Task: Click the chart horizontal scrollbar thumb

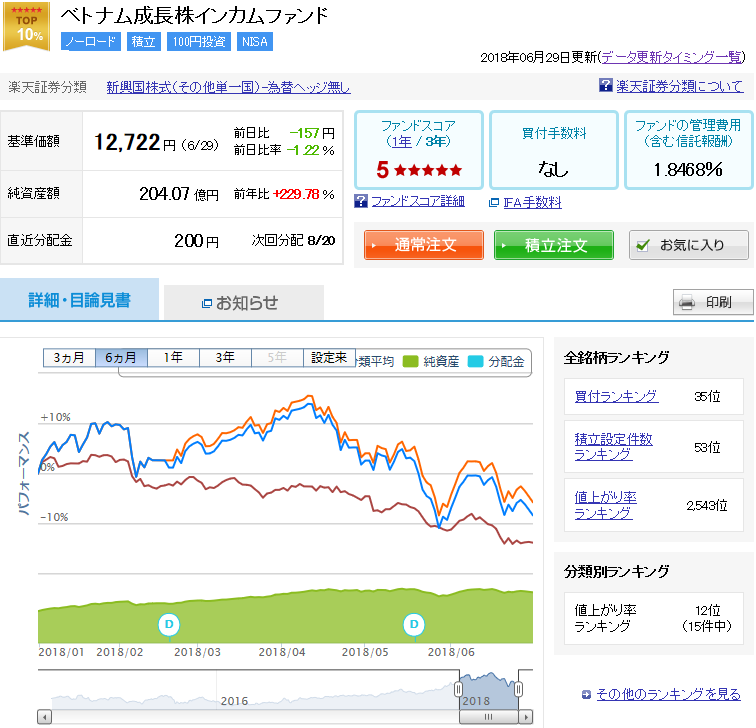Action: point(489,717)
